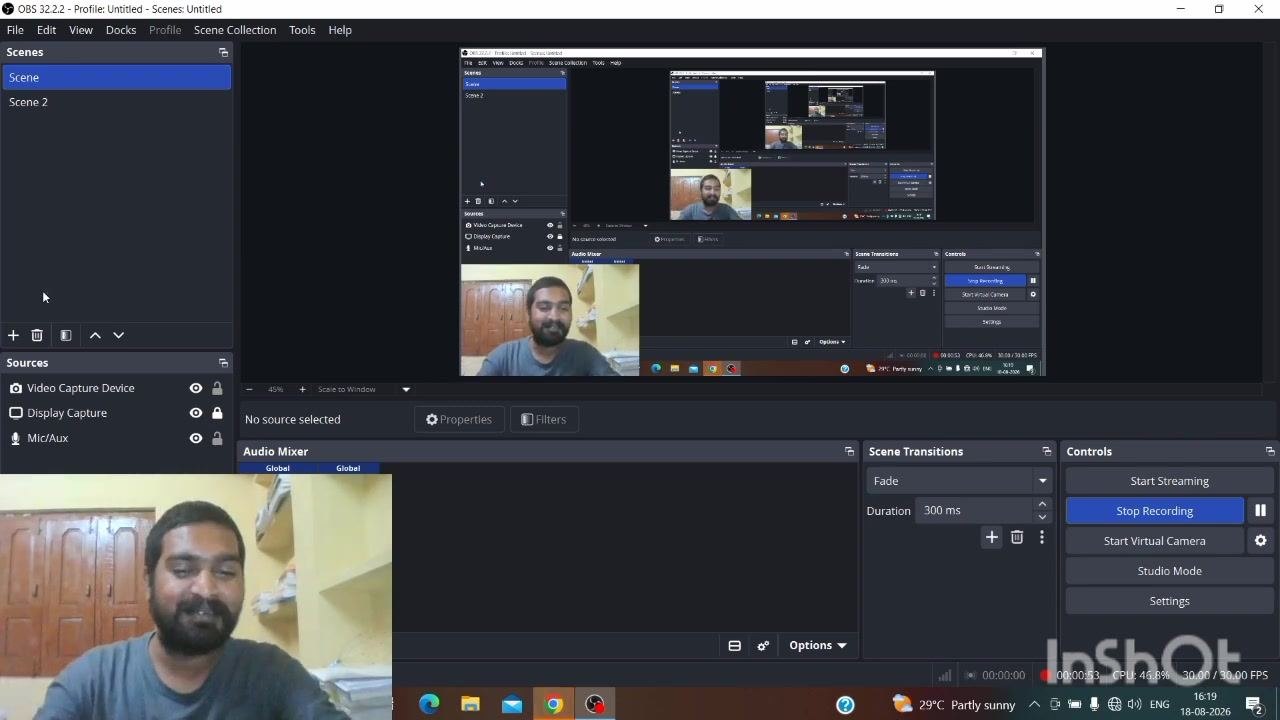The image size is (1280, 720).
Task: Pop out the Controls dock
Action: click(x=1270, y=452)
